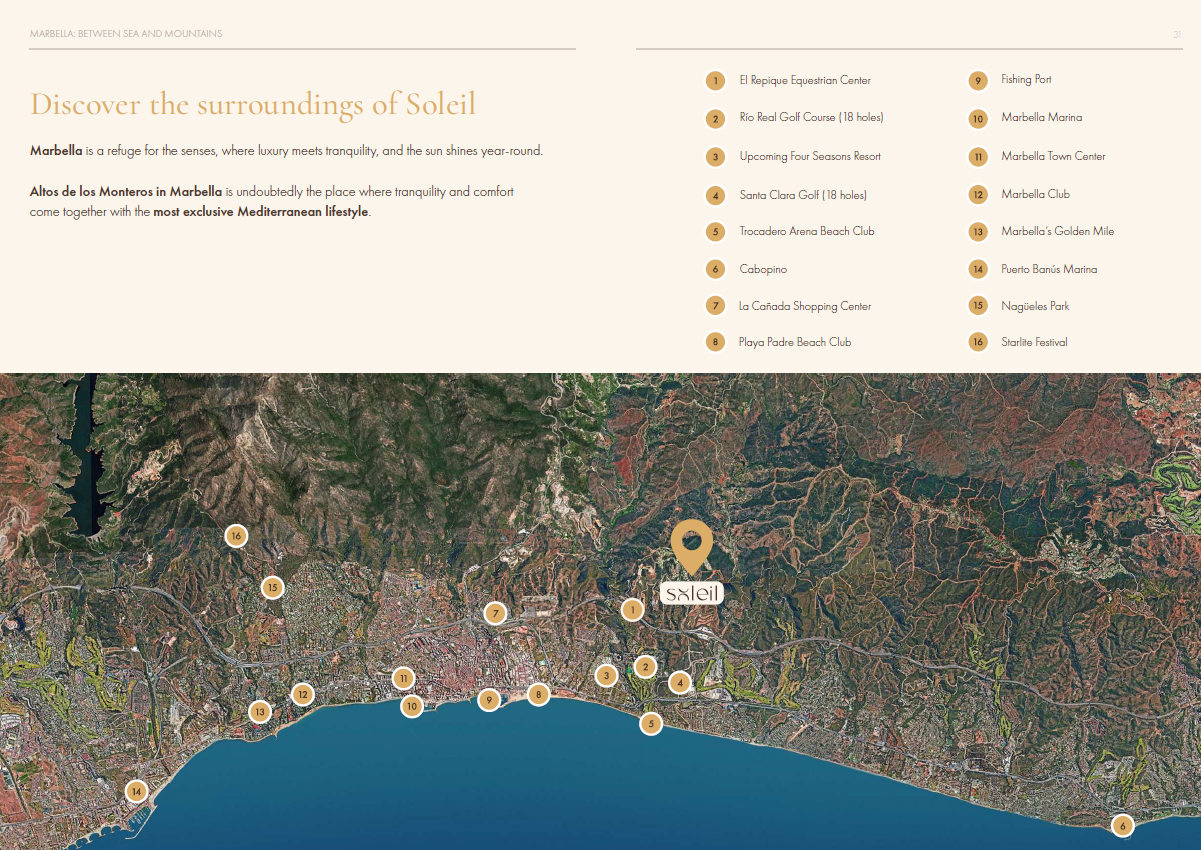Click marker number 5 on the coastline map
1201x850 pixels.
651,723
